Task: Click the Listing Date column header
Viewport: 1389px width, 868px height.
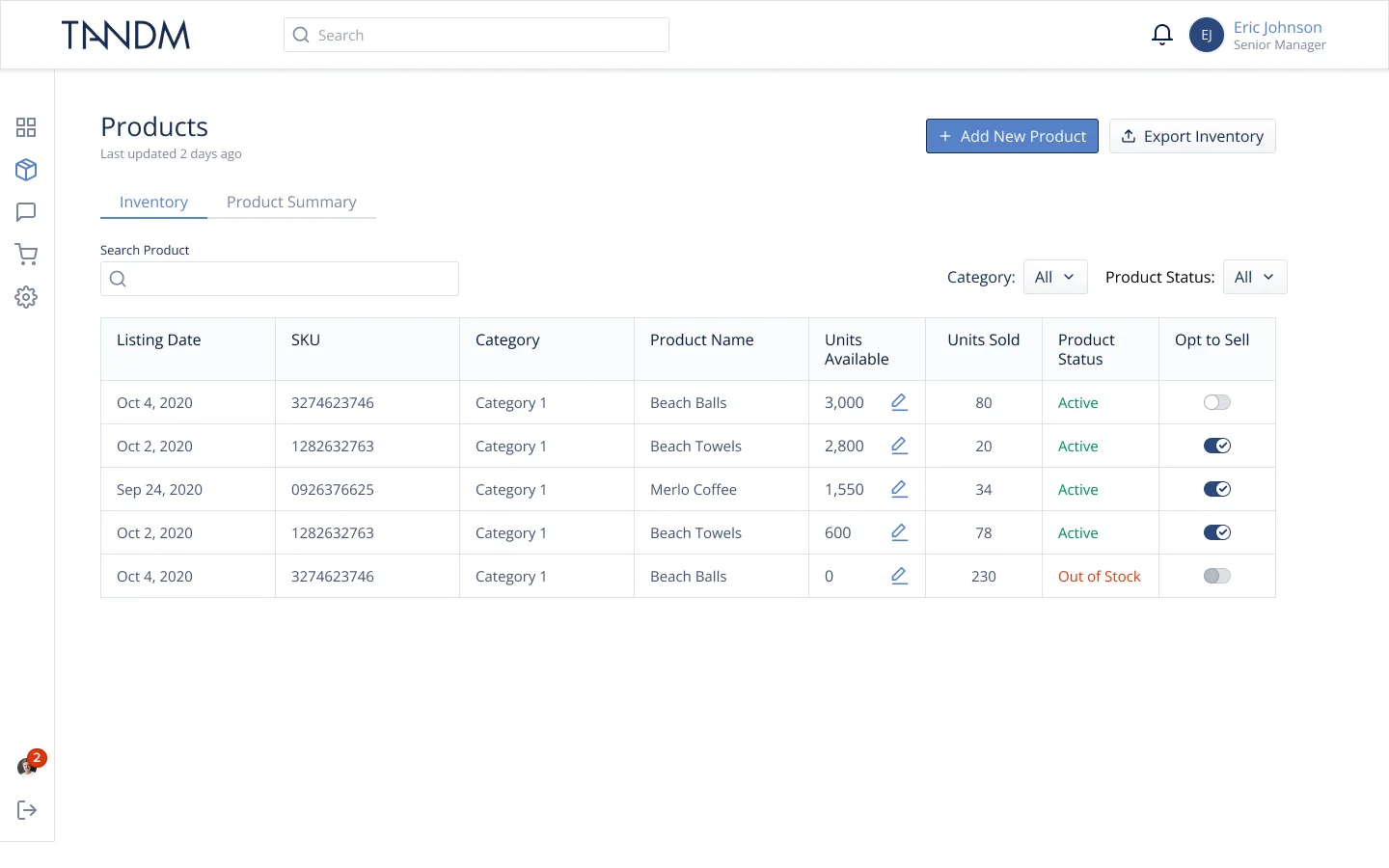Action: (188, 349)
